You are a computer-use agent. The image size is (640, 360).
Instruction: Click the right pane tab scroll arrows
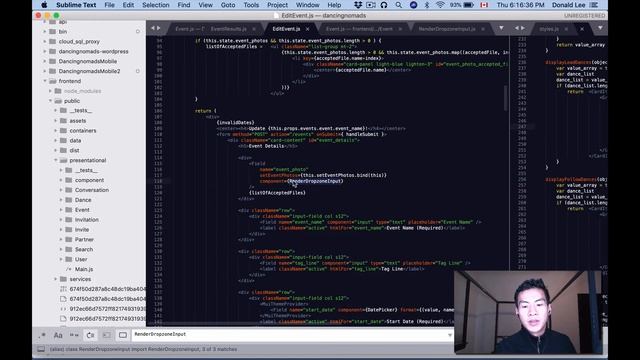click(520, 28)
